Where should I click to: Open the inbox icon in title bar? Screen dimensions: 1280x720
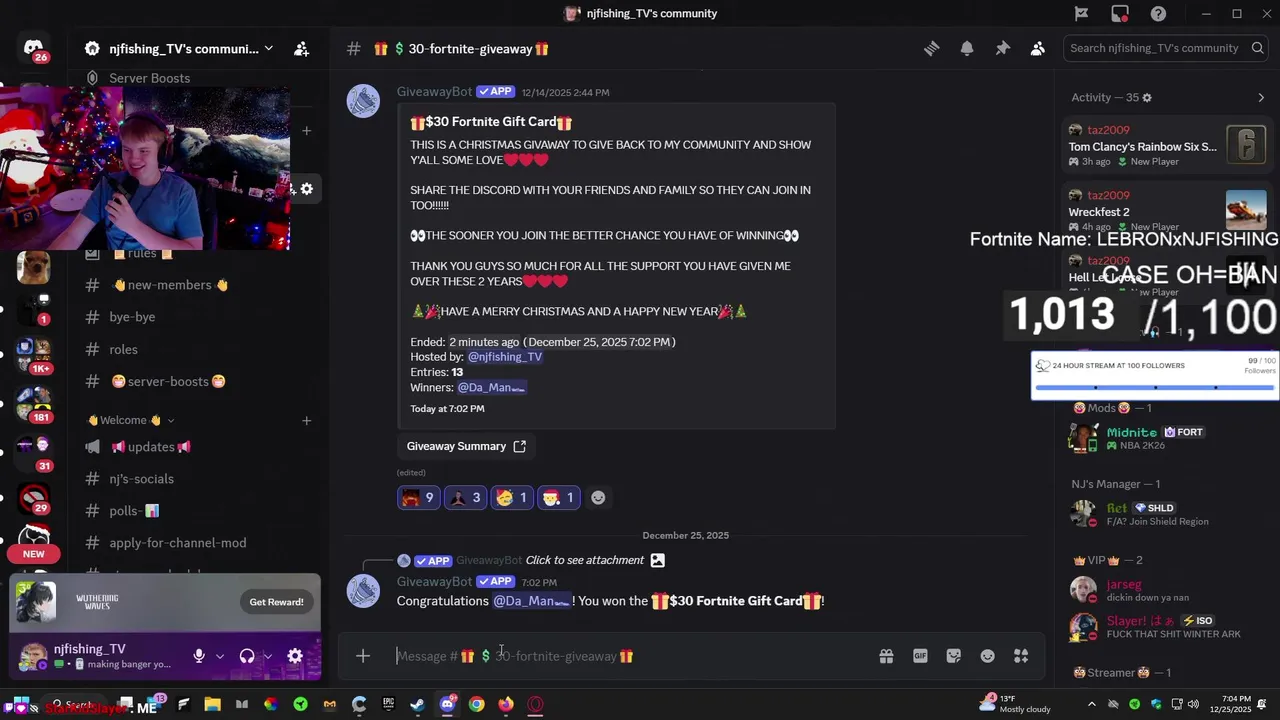pyautogui.click(x=1120, y=13)
